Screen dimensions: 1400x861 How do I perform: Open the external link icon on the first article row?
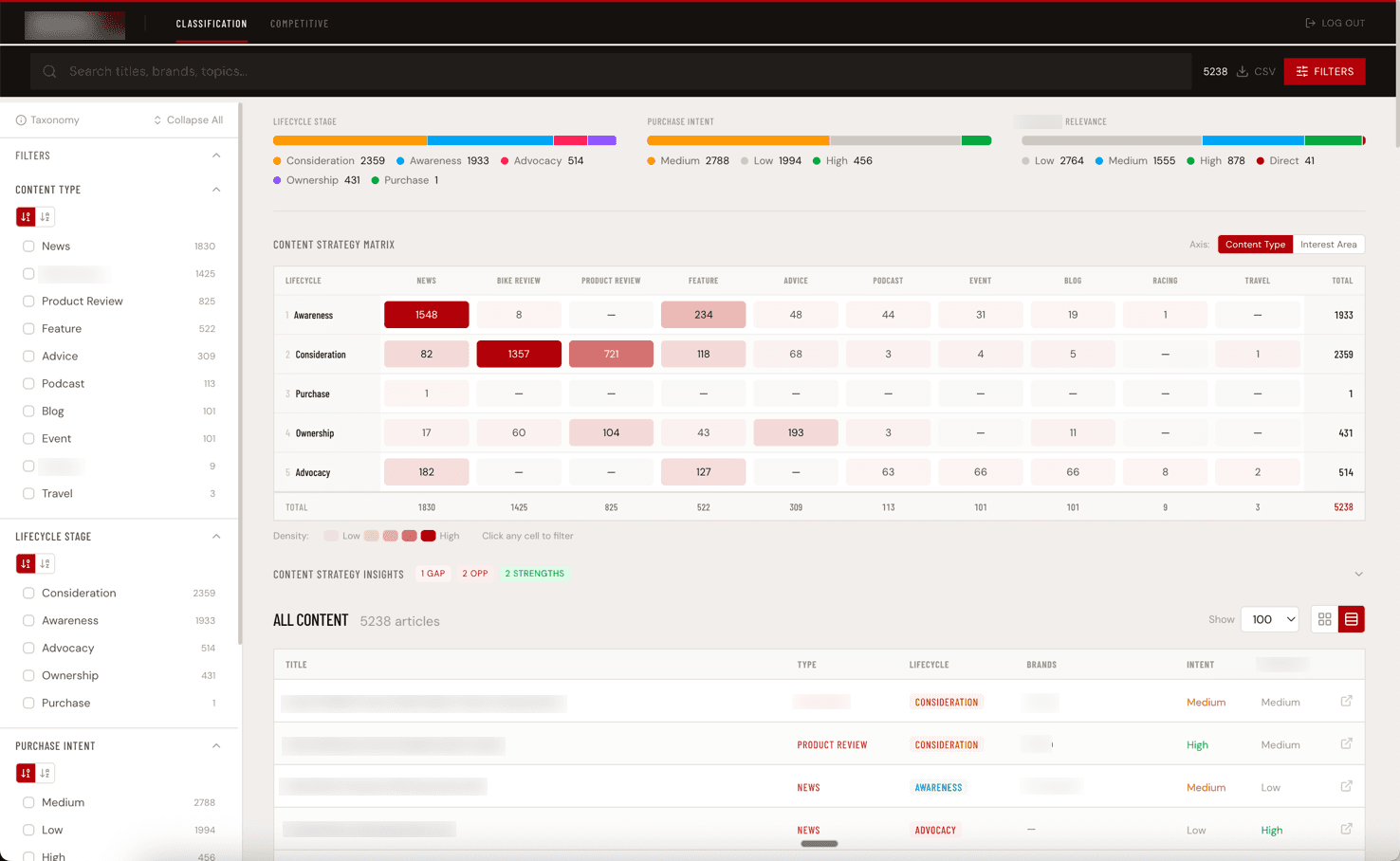click(x=1346, y=701)
